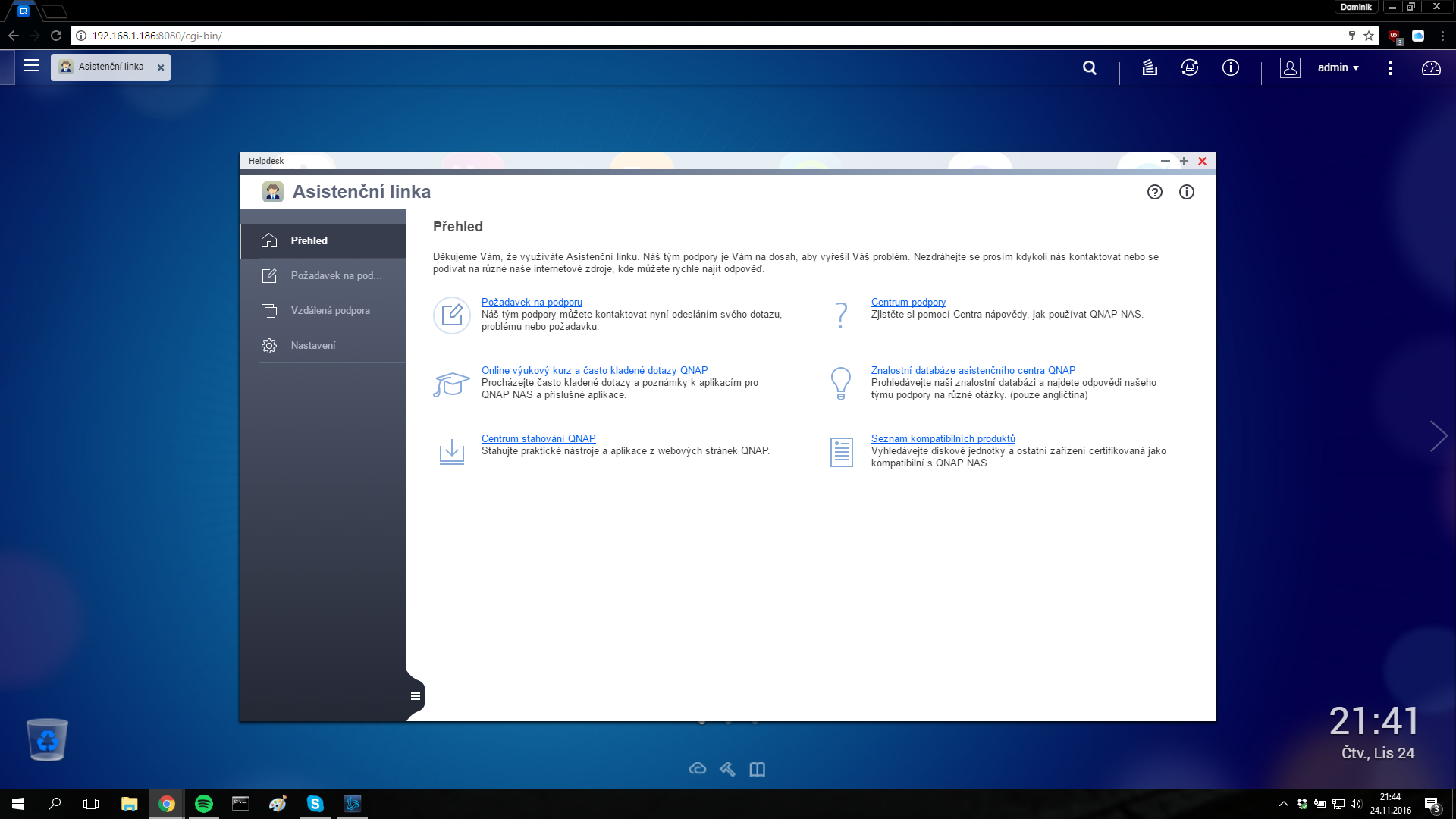Open the dashboard gauge icon

(1431, 67)
